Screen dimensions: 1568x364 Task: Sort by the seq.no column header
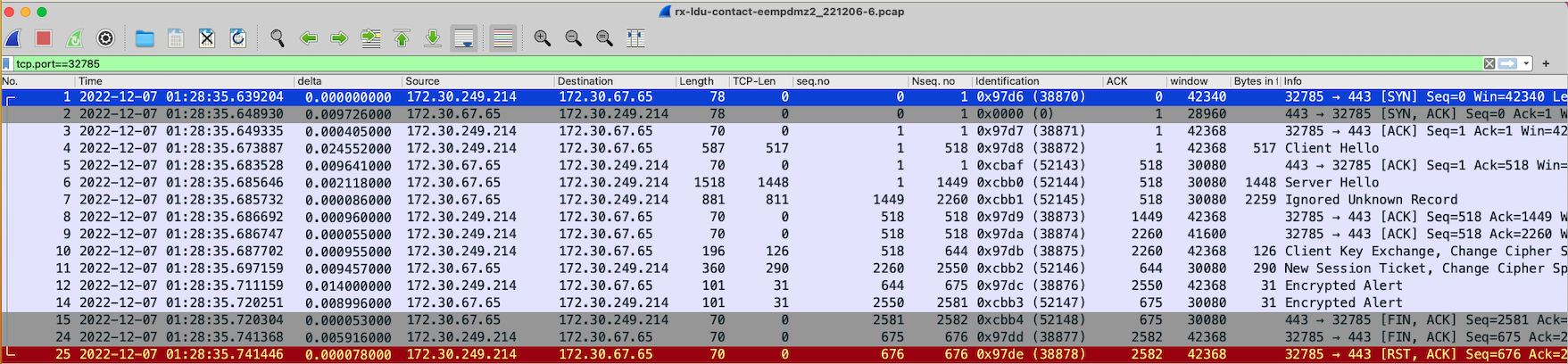pos(850,81)
